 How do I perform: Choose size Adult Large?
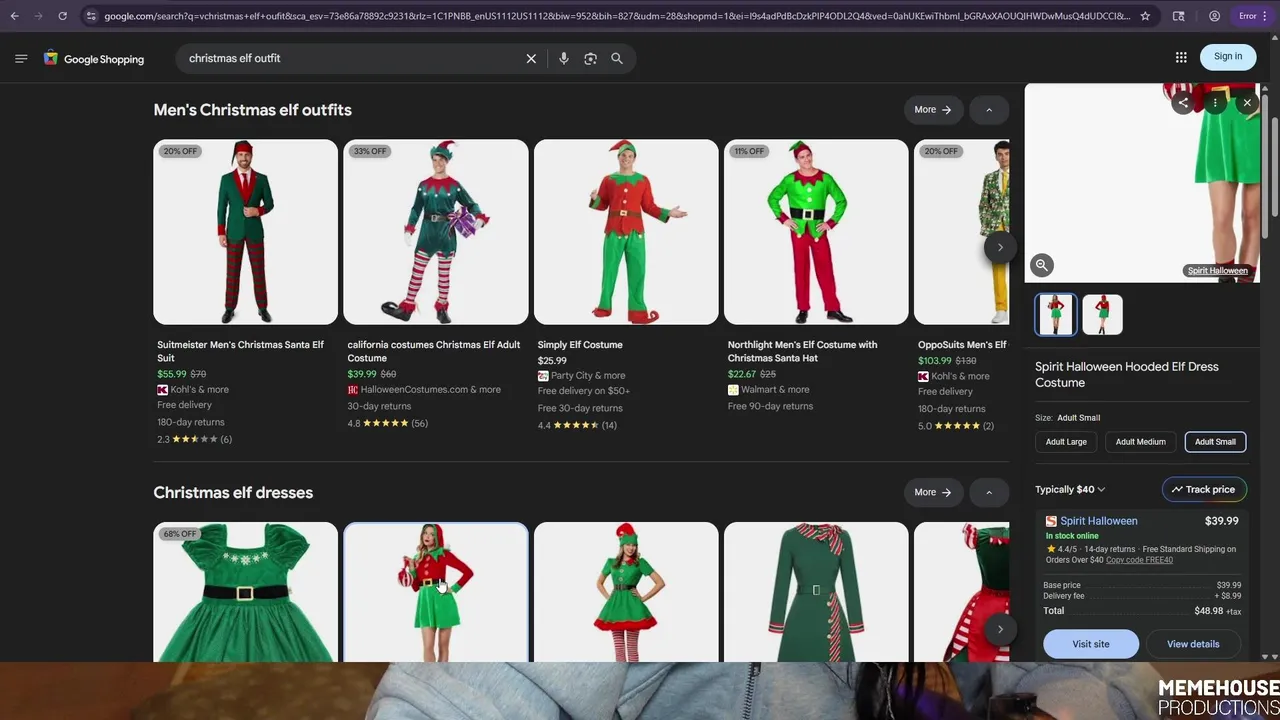pyautogui.click(x=1066, y=442)
